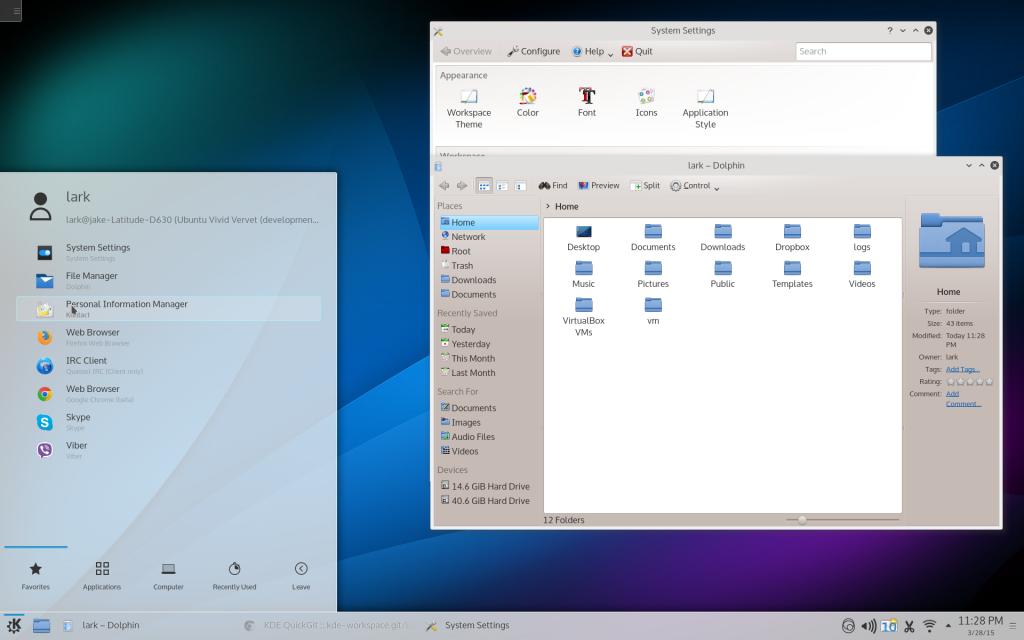
Task: Click the Find binoculars icon in Dolphin
Action: 545,186
